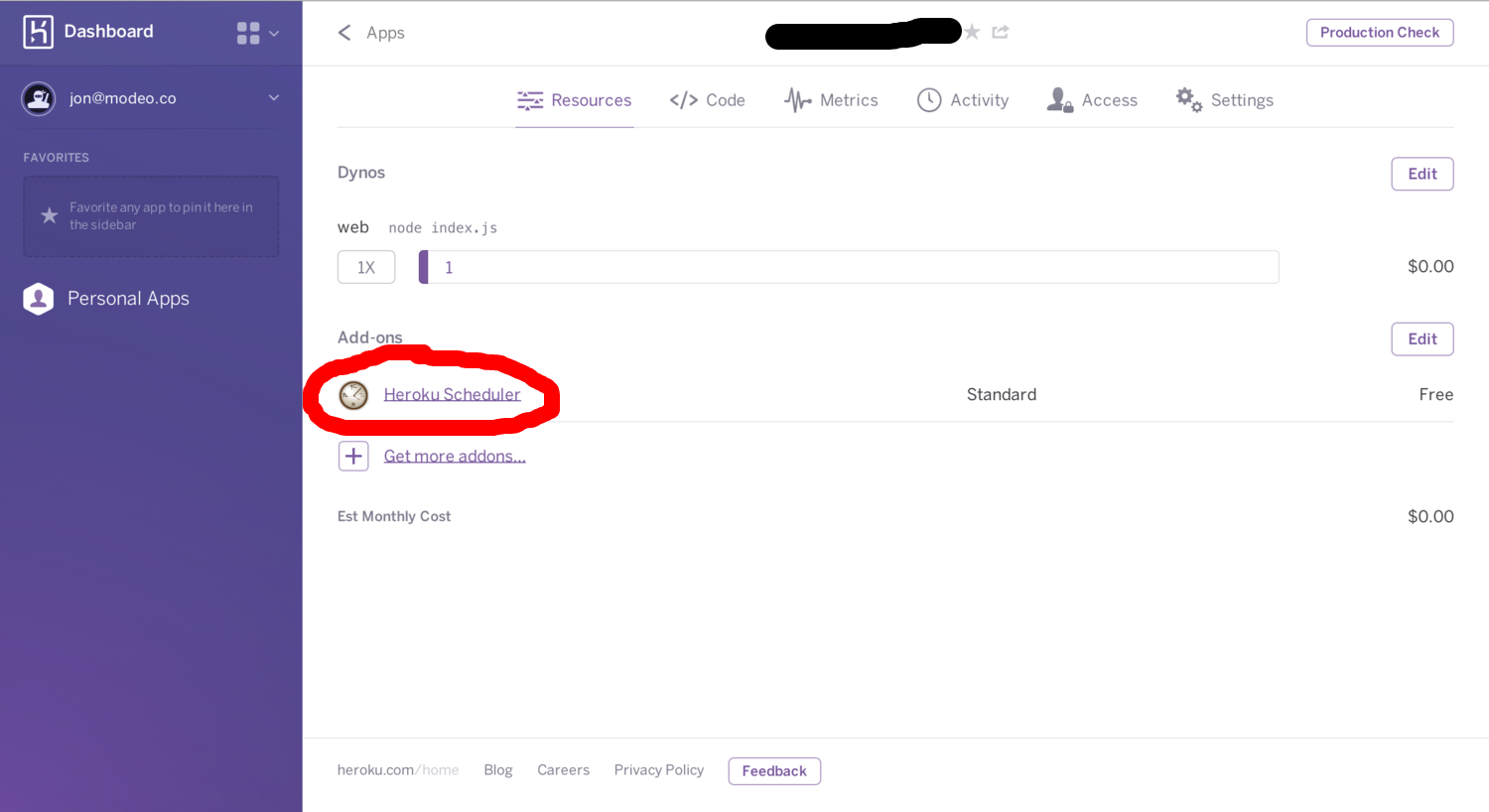Switch to the Settings tab
Viewport: 1489px width, 812px height.
(1224, 100)
